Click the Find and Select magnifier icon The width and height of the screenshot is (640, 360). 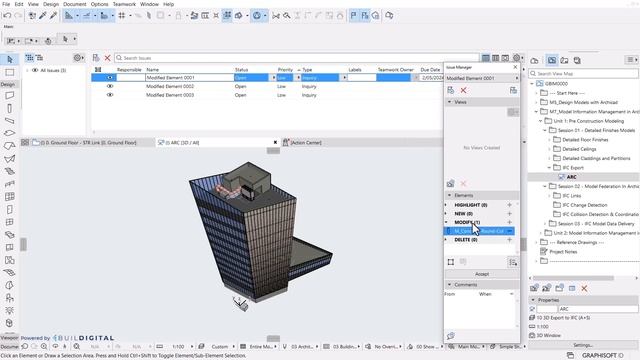[x=287, y=16]
